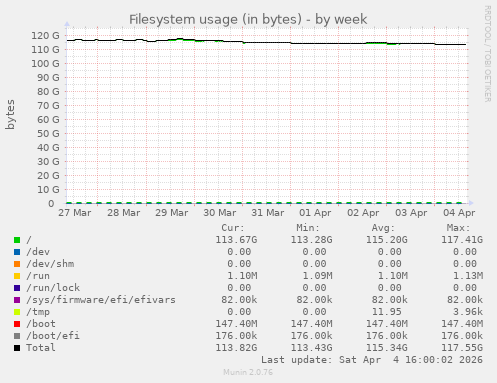Screen dimensions: 497x383
Task: Click the lime swatch beside /tmp
Action: pos(17,312)
